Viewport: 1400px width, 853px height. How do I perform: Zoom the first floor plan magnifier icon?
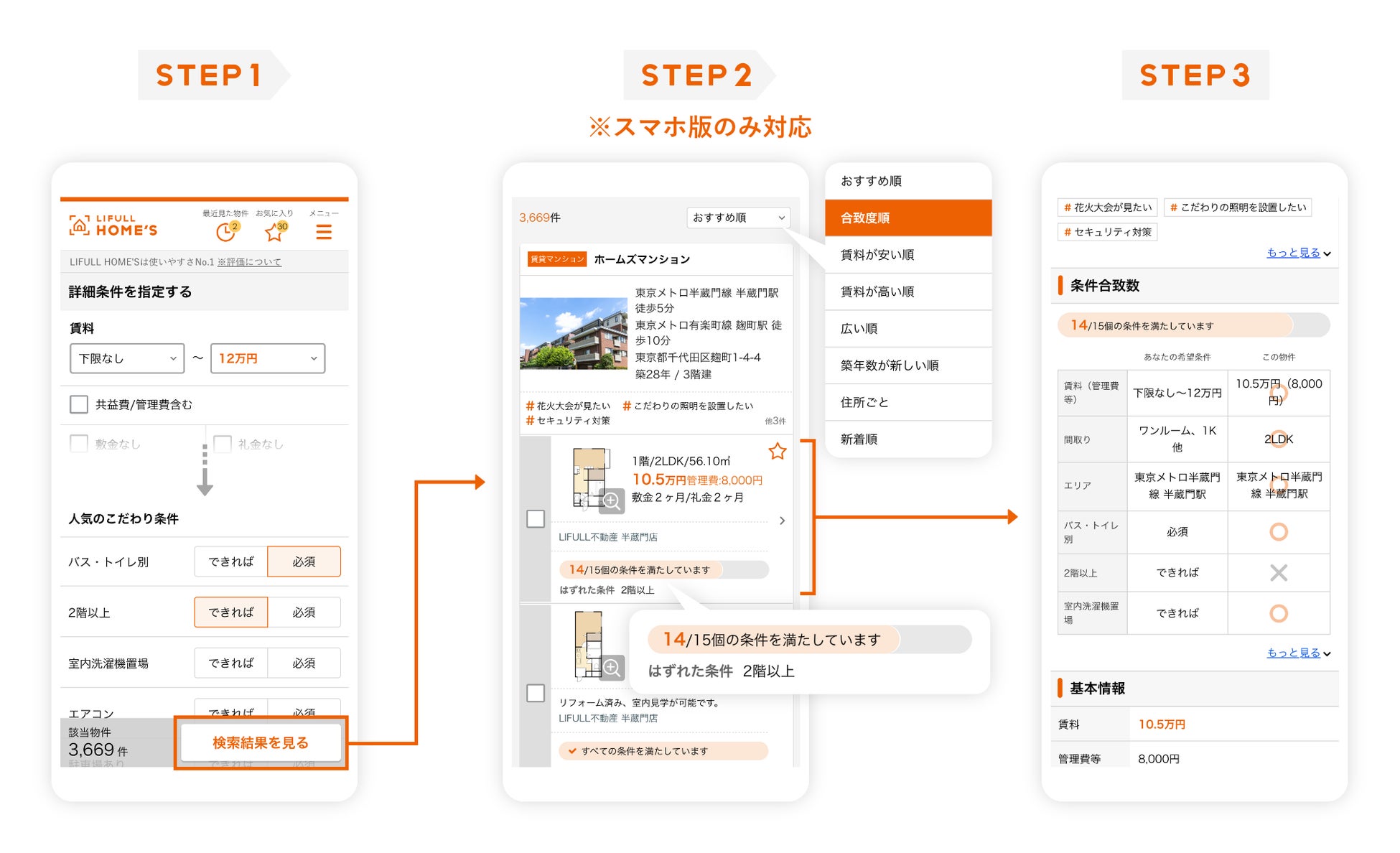612,500
